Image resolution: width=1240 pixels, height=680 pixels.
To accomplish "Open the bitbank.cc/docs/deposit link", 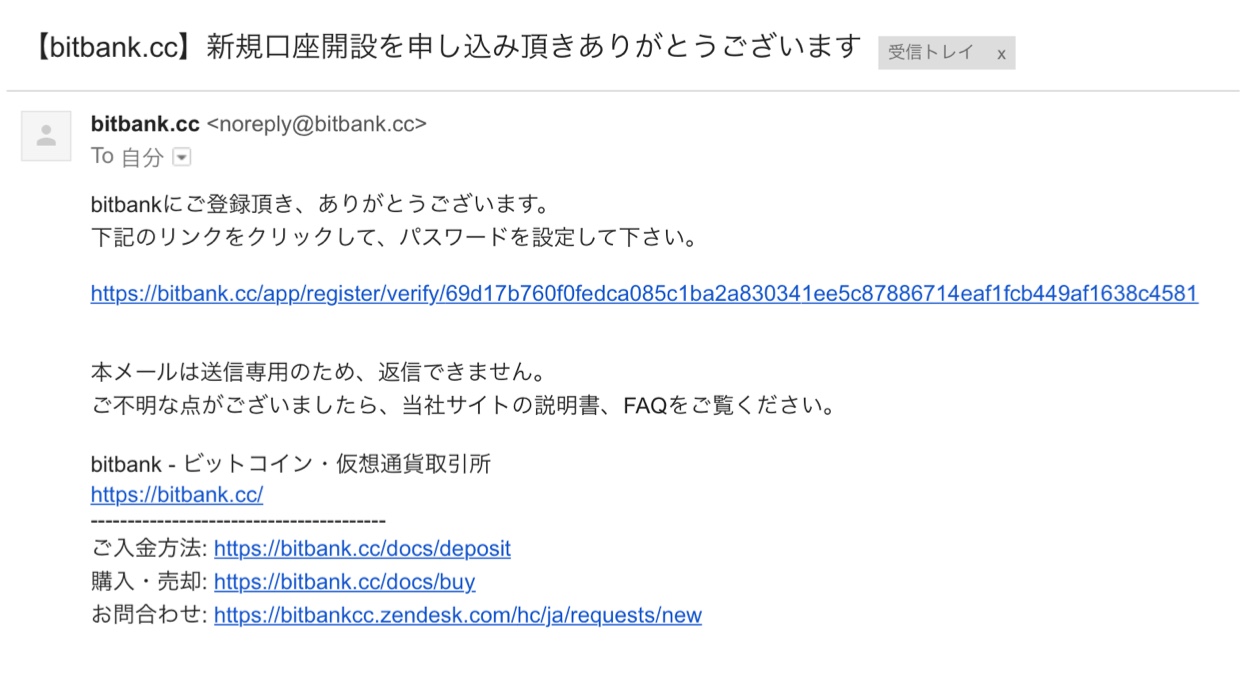I will (362, 549).
